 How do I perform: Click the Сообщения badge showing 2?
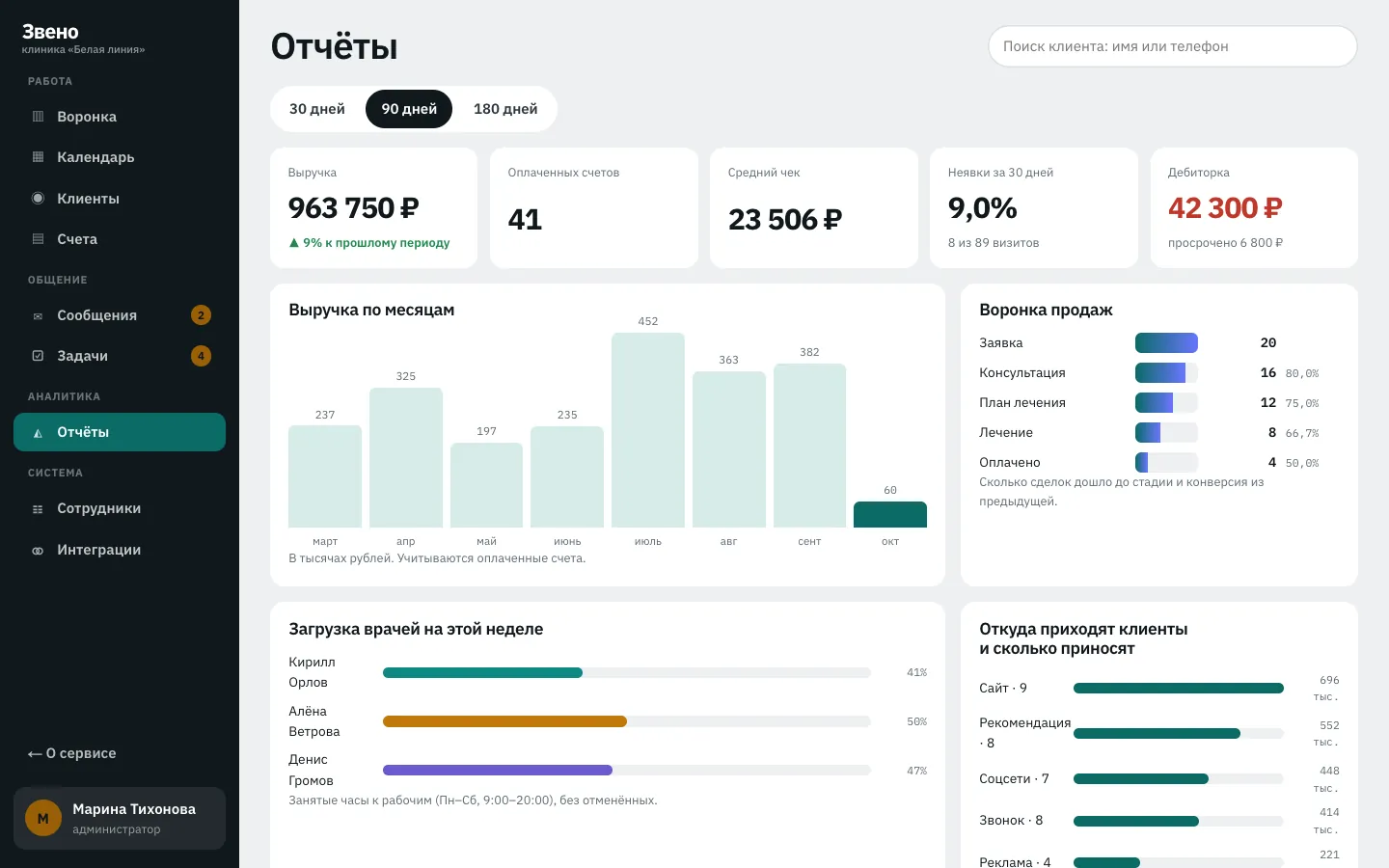pos(201,315)
